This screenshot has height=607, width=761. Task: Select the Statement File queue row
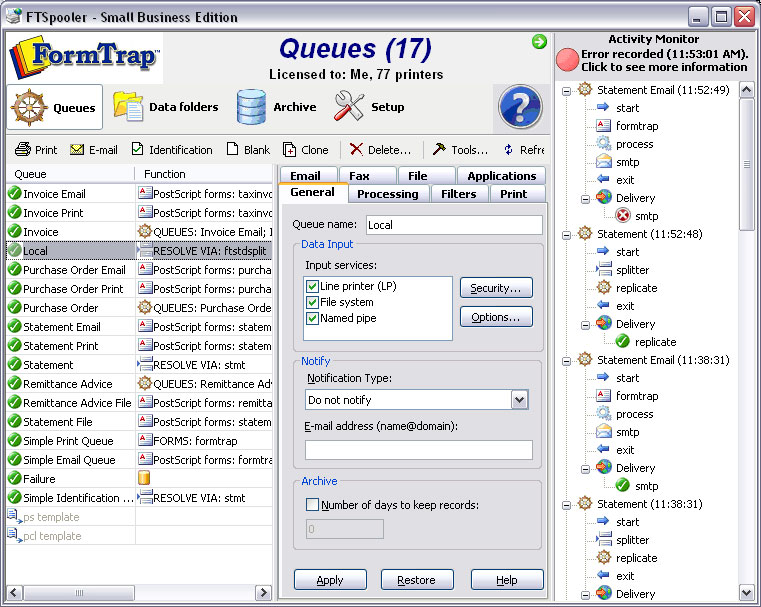point(139,421)
